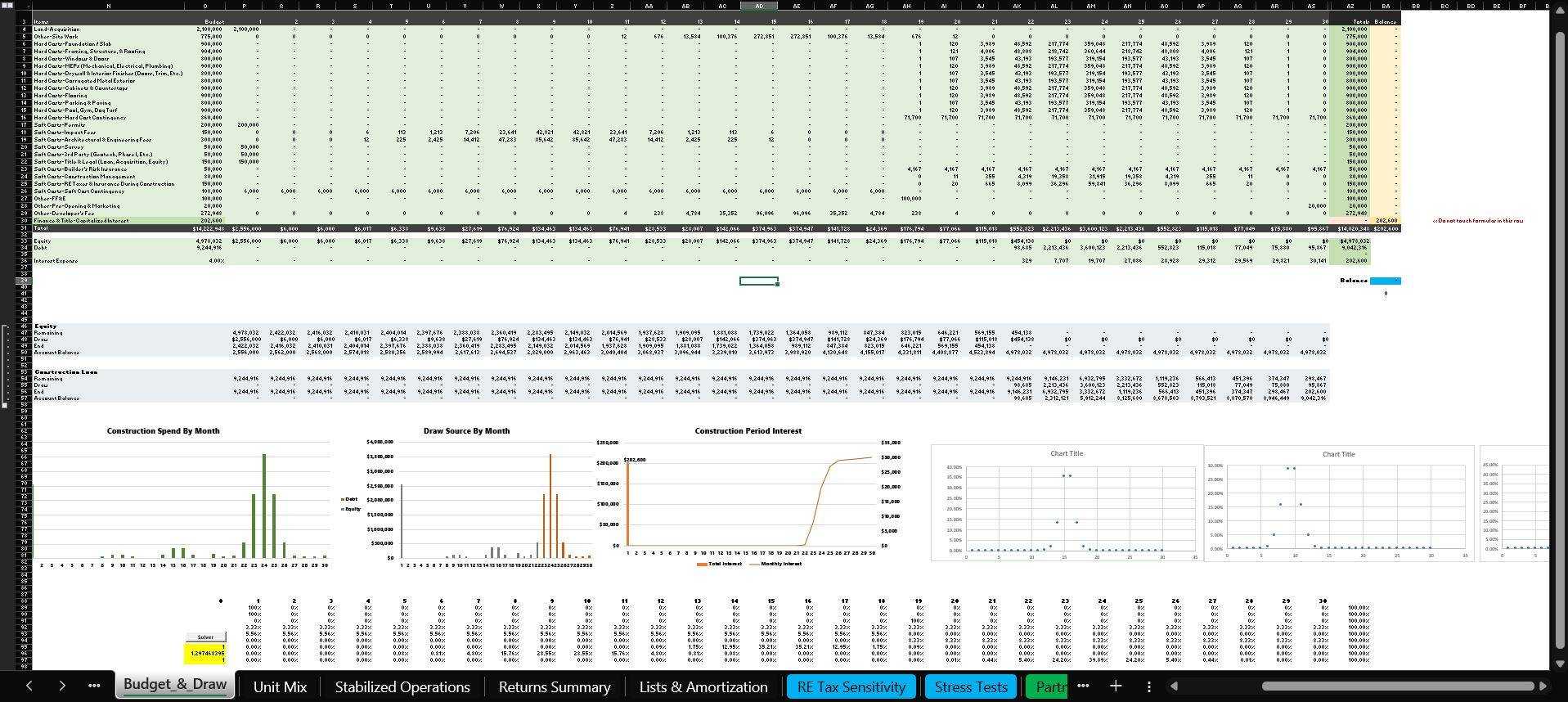
Task: Select column header N
Action: [x=108, y=6]
